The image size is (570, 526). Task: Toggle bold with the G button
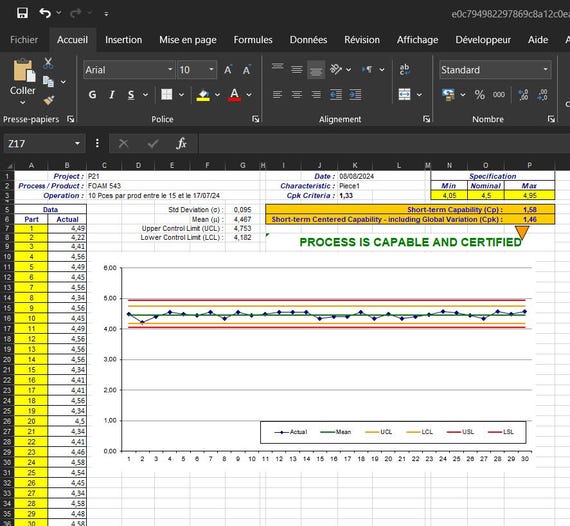pyautogui.click(x=92, y=95)
